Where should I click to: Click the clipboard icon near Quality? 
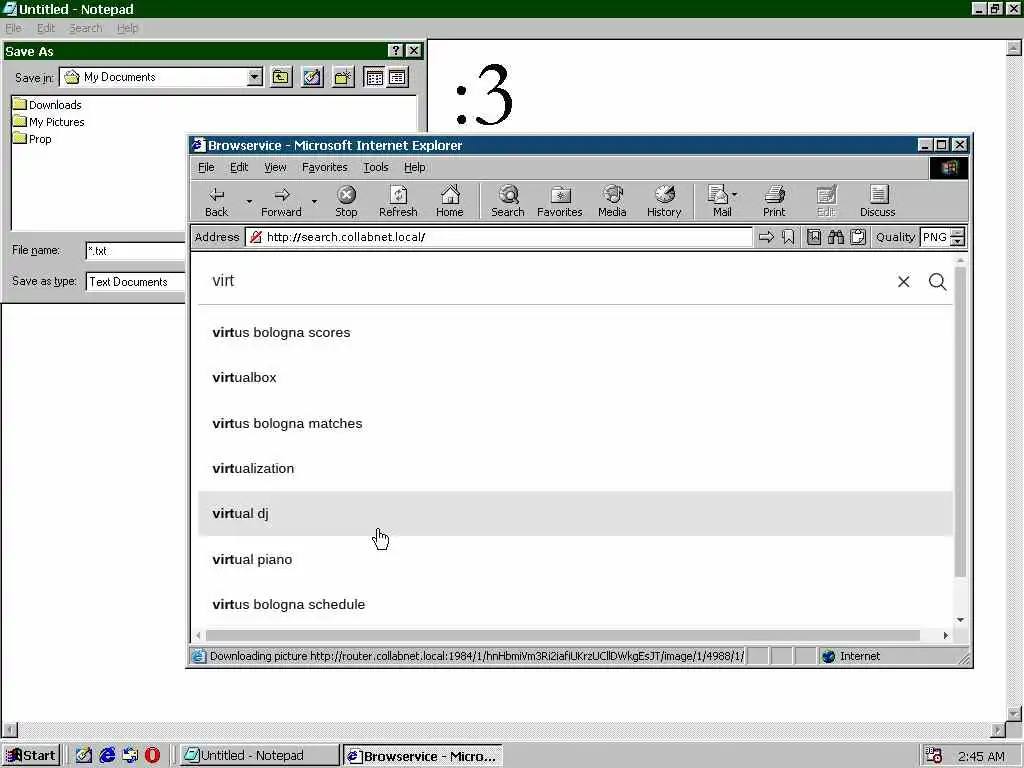tap(858, 237)
